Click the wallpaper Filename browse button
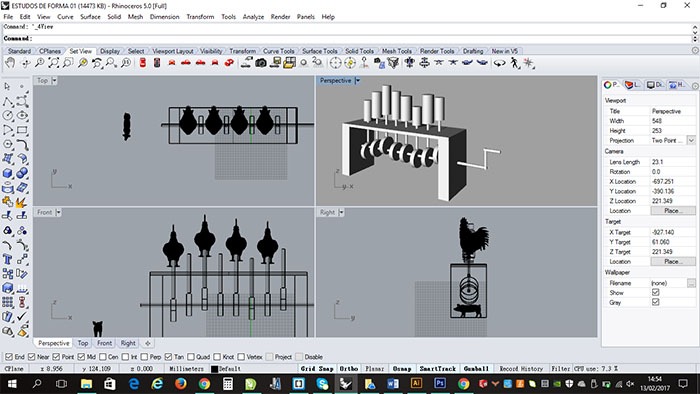700x394 pixels. [x=691, y=283]
